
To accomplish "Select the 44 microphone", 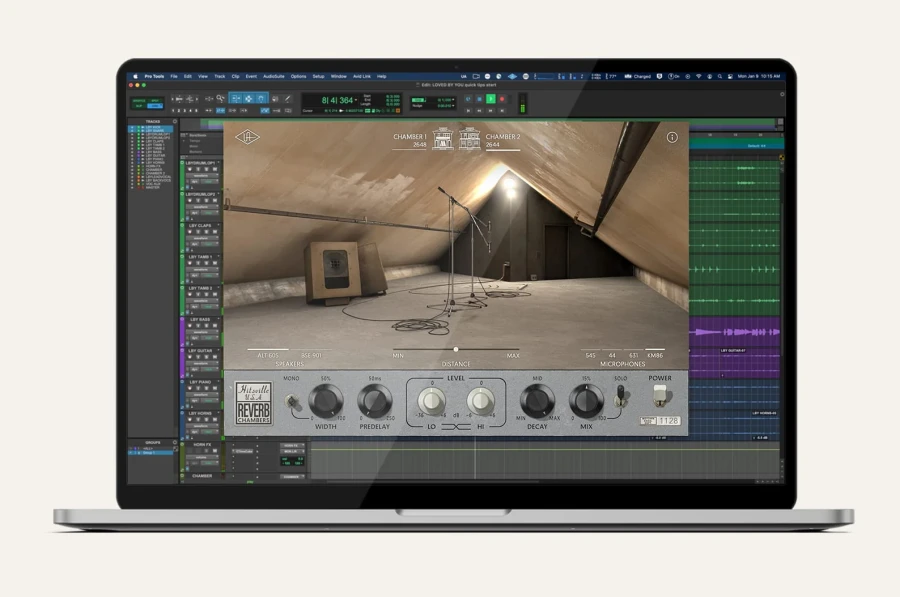I will coord(612,355).
